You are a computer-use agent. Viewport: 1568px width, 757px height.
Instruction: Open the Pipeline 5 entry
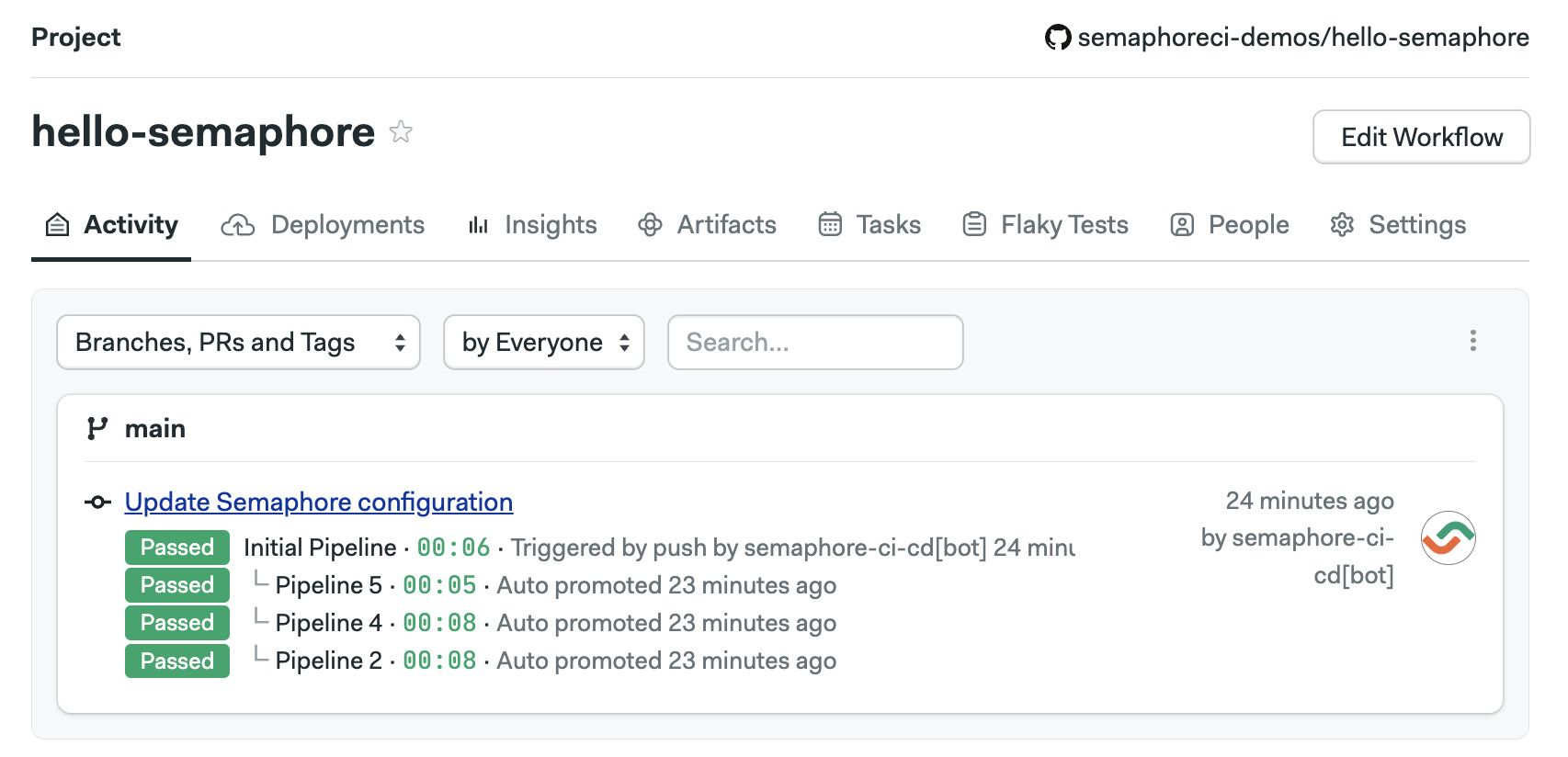tap(328, 585)
